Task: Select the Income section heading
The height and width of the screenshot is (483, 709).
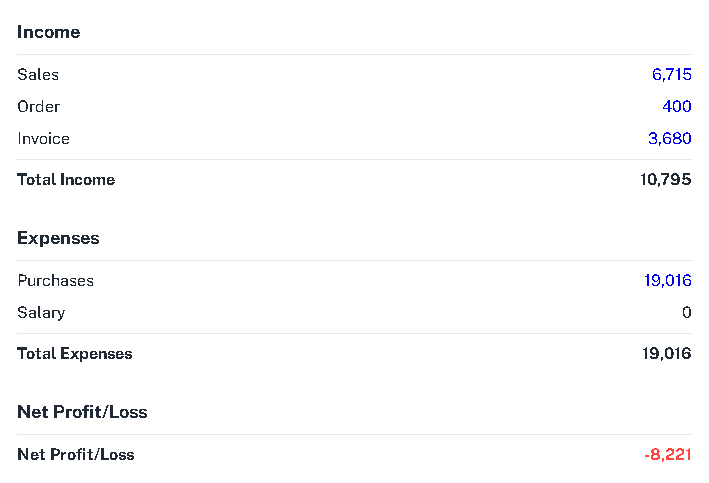Action: click(x=49, y=32)
